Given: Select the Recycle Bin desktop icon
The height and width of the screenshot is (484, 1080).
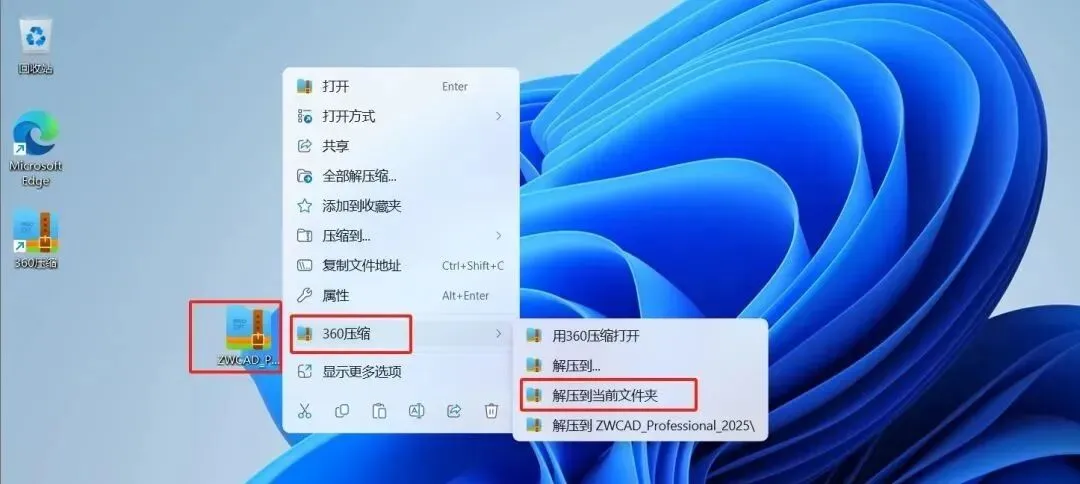Looking at the screenshot, I should click(x=35, y=47).
